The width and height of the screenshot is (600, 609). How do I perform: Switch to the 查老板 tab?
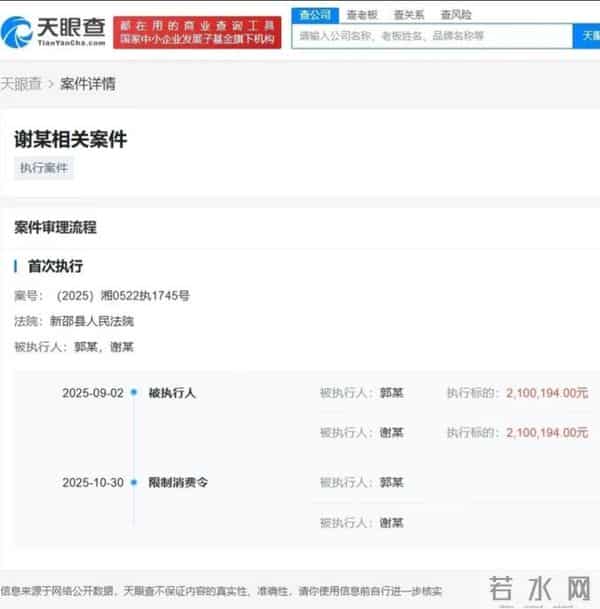(362, 15)
